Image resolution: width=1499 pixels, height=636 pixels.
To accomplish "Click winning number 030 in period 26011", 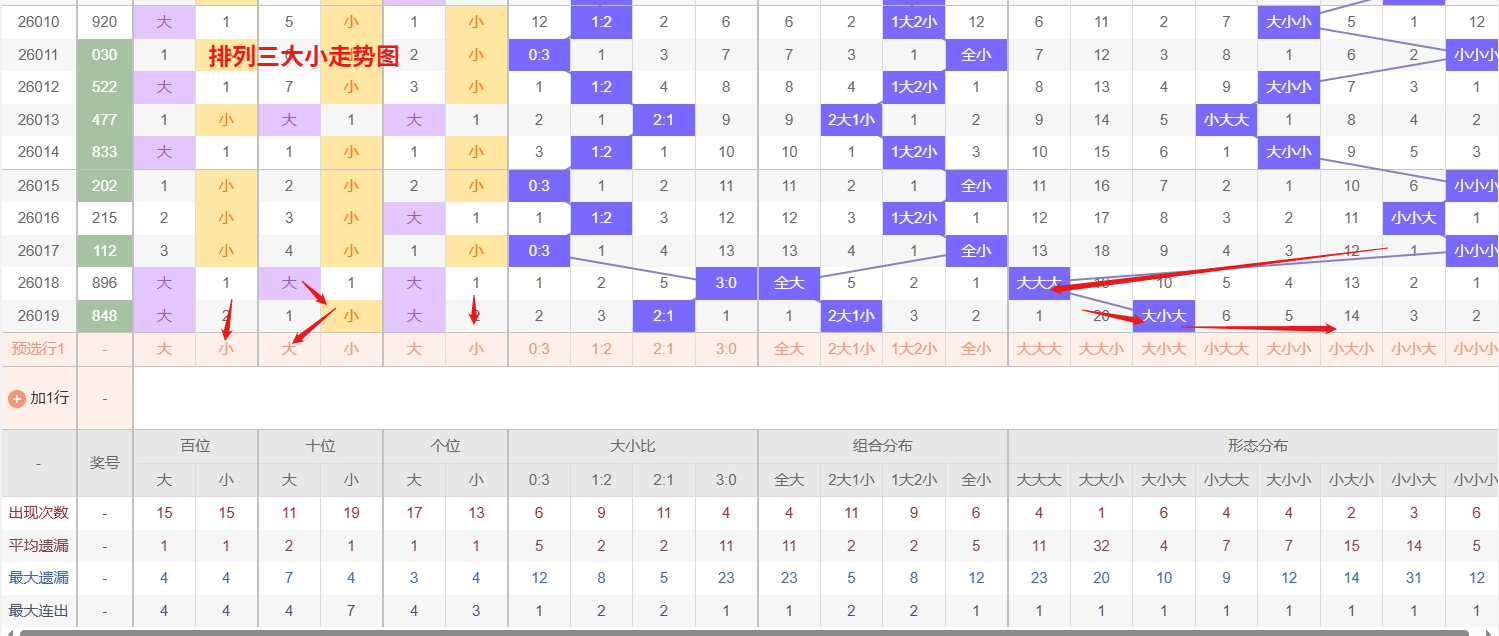I will (105, 55).
